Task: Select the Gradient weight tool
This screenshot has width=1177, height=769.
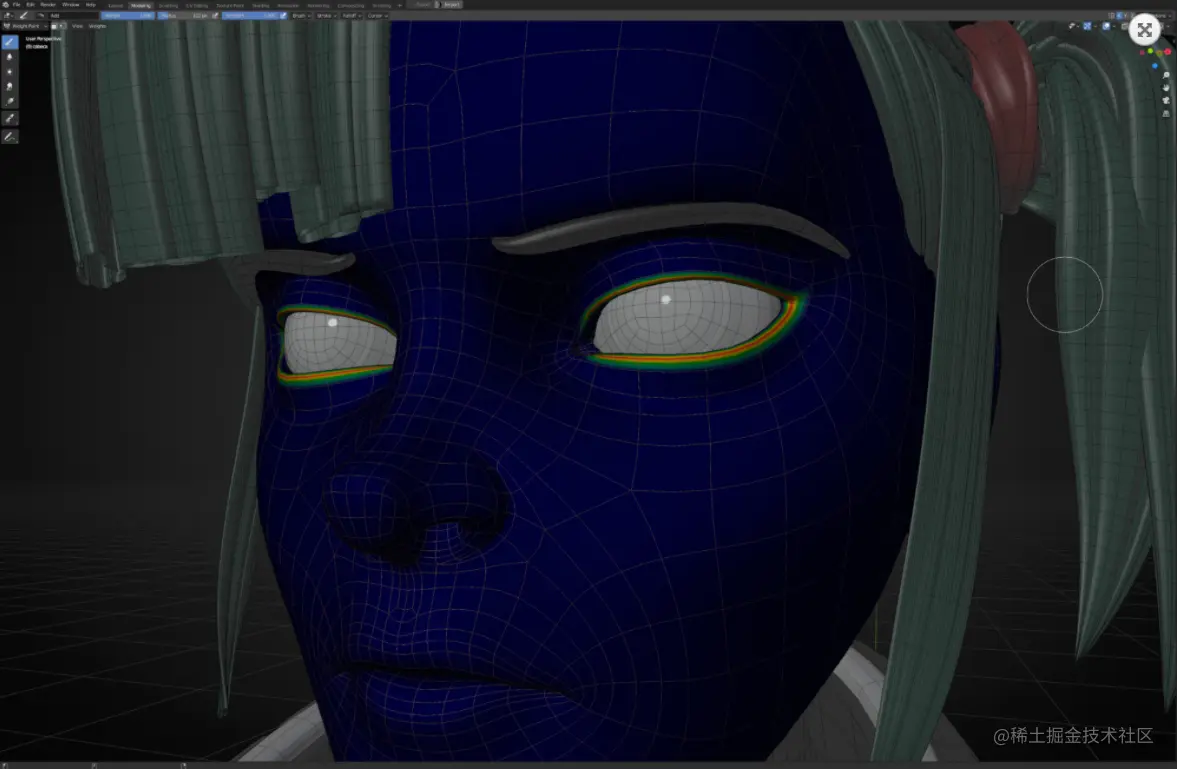Action: point(10,101)
